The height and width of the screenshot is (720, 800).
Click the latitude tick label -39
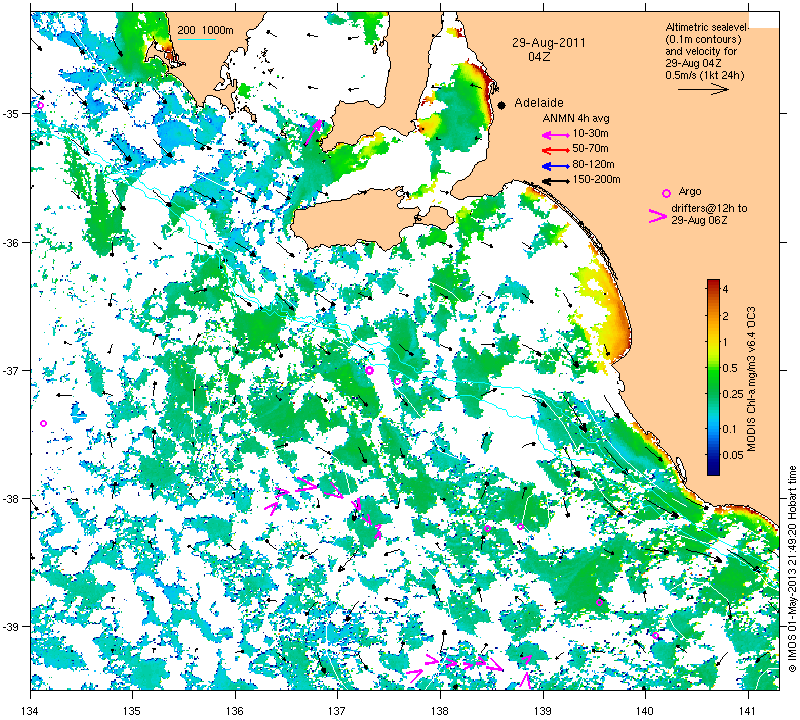click(x=12, y=626)
